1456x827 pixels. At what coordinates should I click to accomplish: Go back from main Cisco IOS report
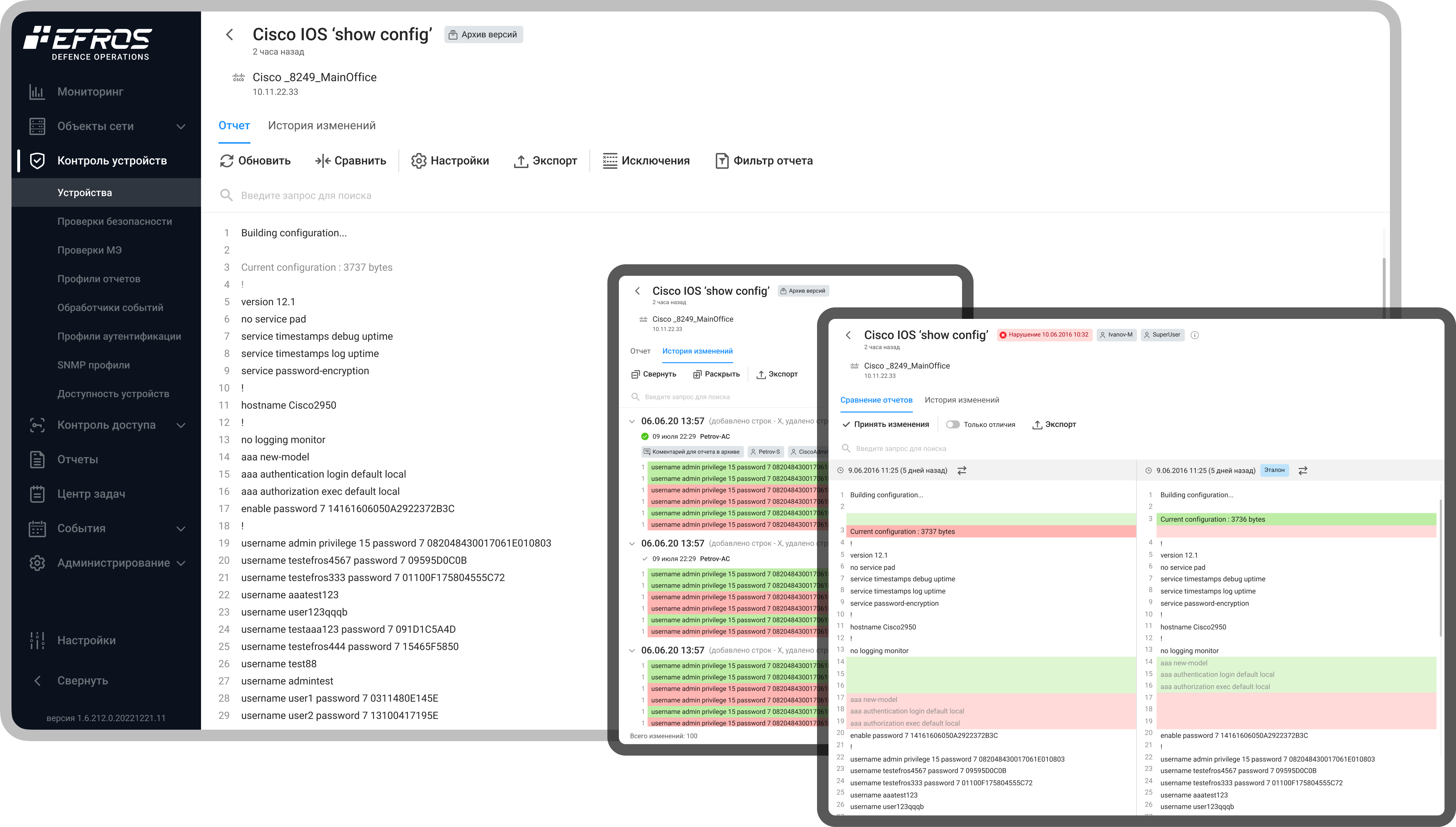pyautogui.click(x=229, y=34)
